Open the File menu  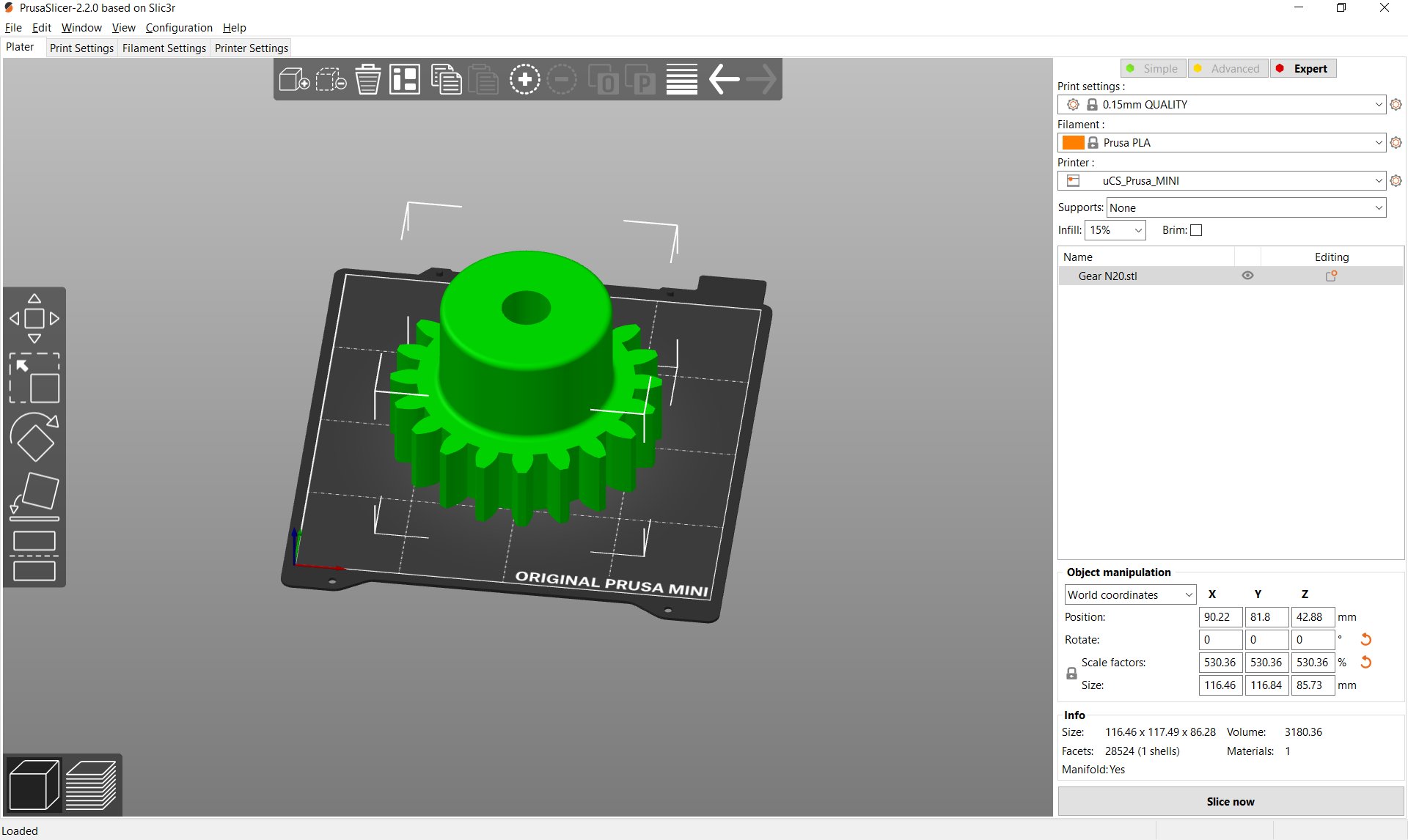13,28
